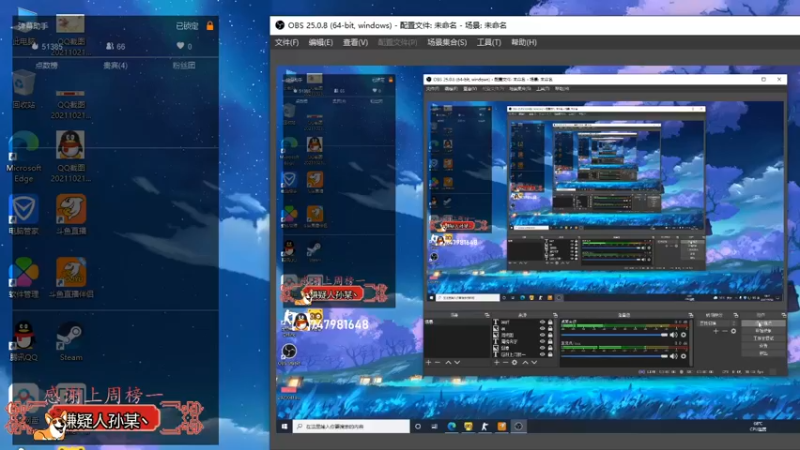800x450 pixels.
Task: Toggle lock of topmost mirrored source row
Action: click(550, 322)
